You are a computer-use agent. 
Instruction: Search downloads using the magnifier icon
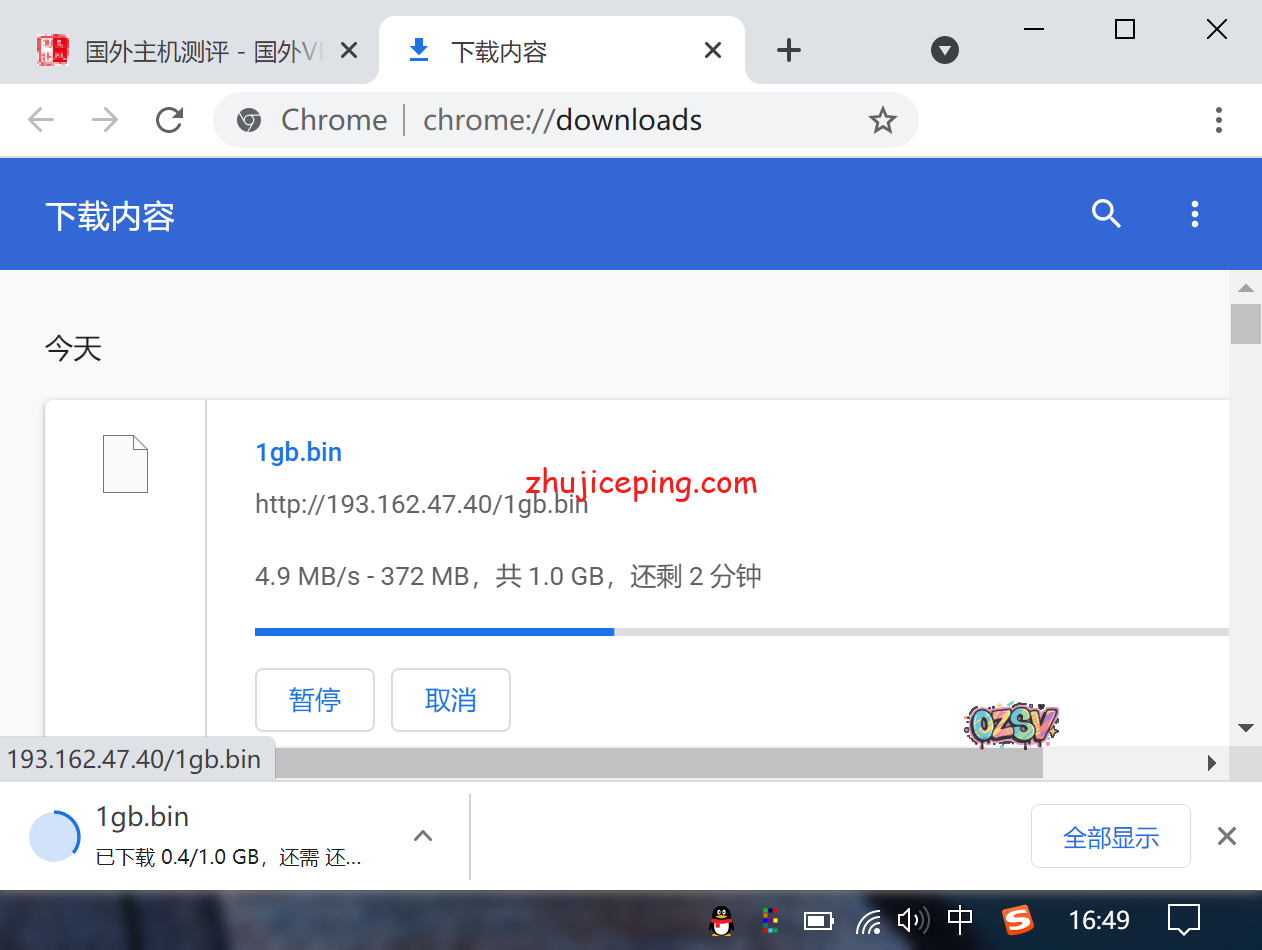(x=1106, y=214)
